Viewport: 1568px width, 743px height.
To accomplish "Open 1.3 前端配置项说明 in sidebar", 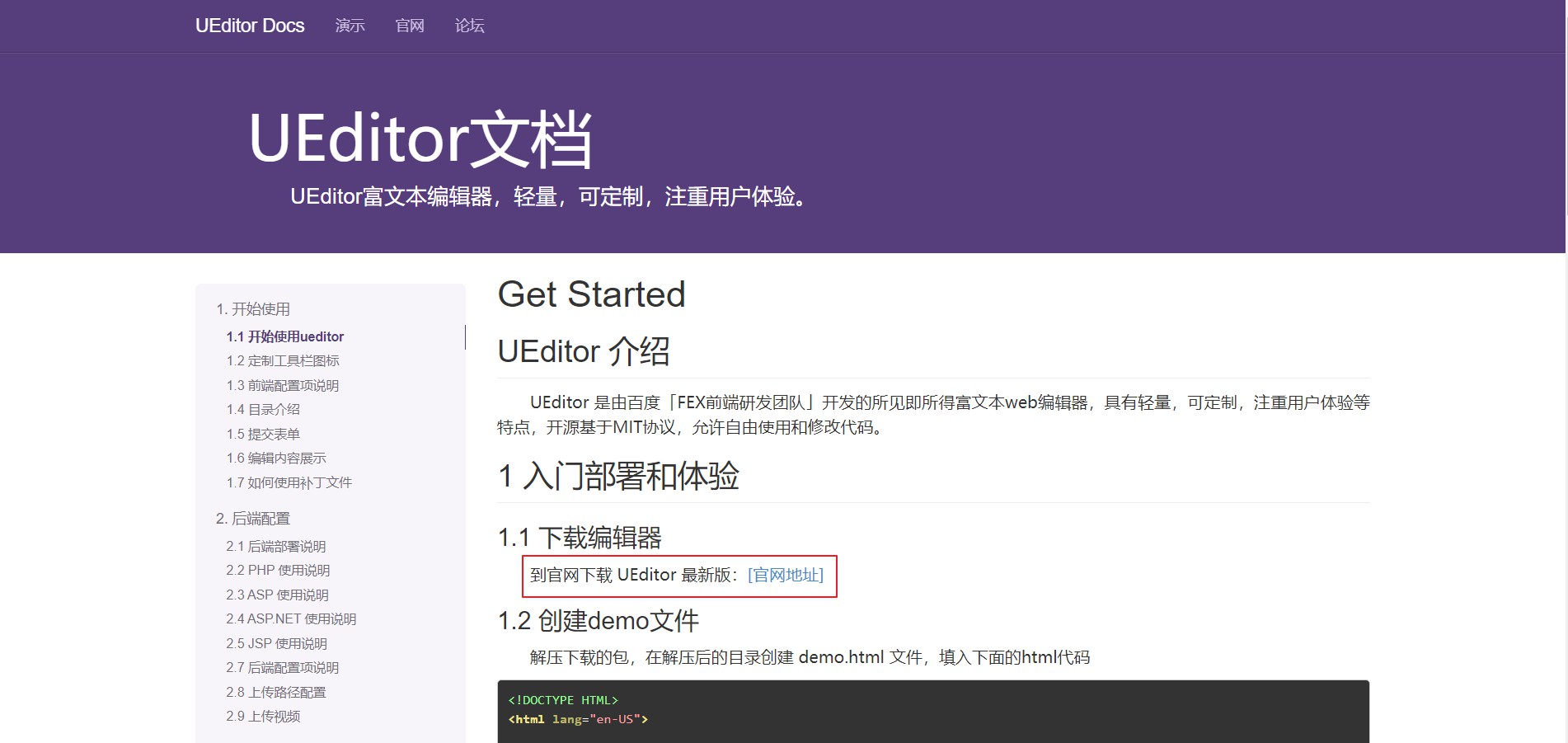I will coord(283,385).
